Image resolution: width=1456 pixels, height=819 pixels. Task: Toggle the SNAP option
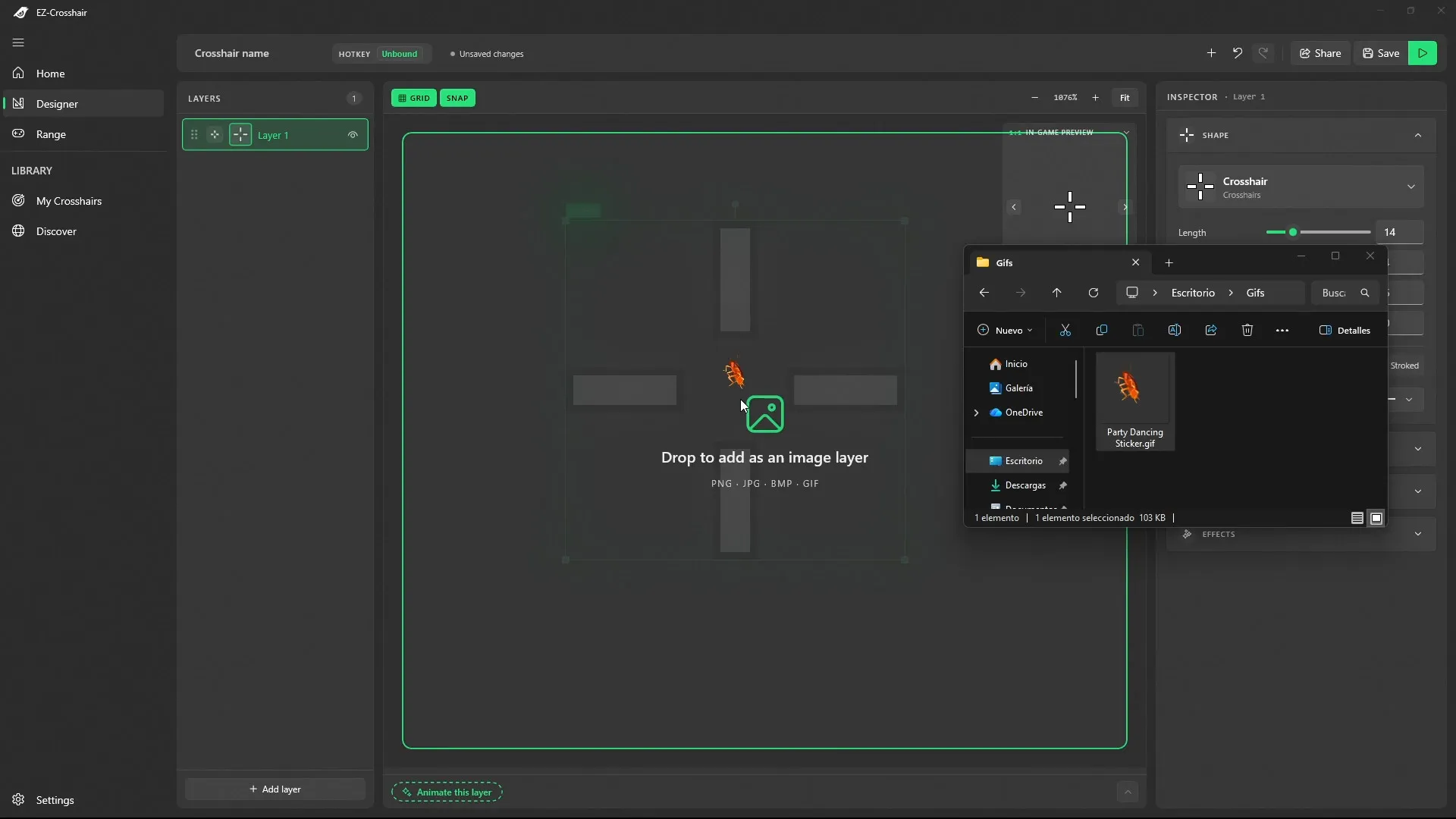pos(457,98)
